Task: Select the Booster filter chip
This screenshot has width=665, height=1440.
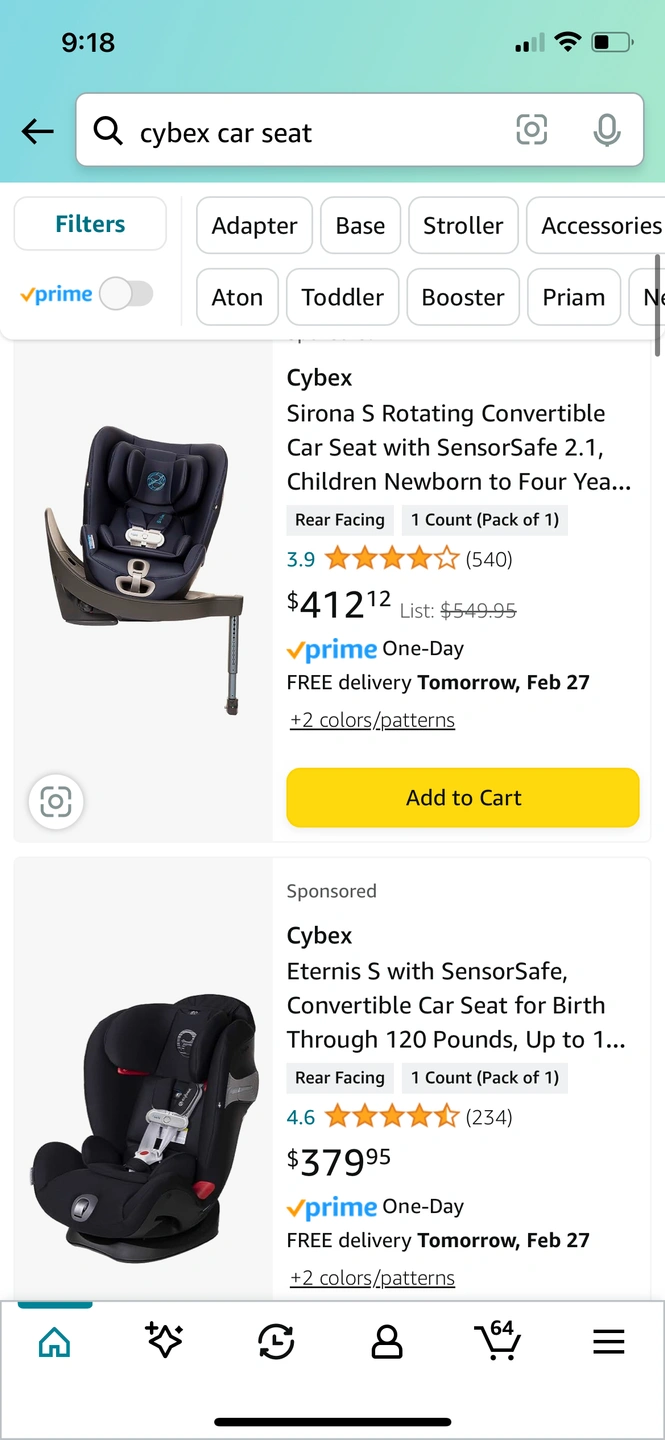Action: click(x=463, y=297)
